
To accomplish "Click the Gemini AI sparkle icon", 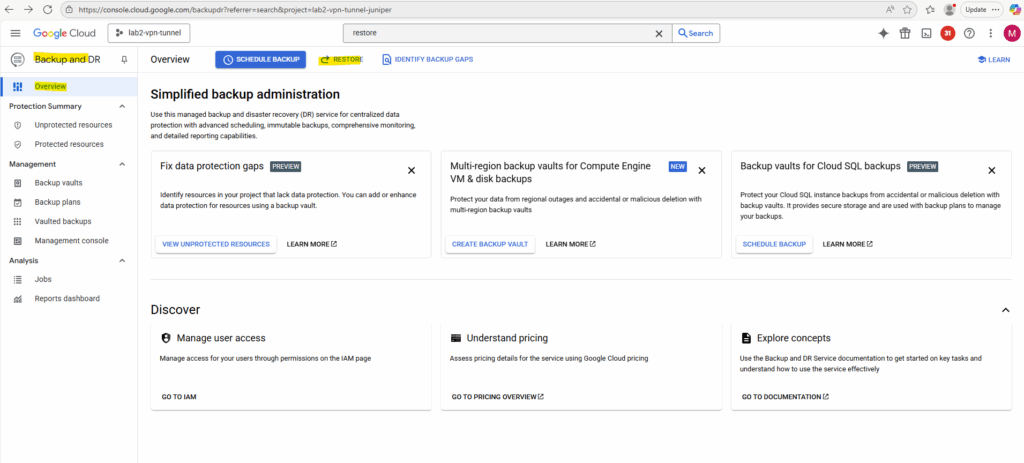I will (x=884, y=33).
